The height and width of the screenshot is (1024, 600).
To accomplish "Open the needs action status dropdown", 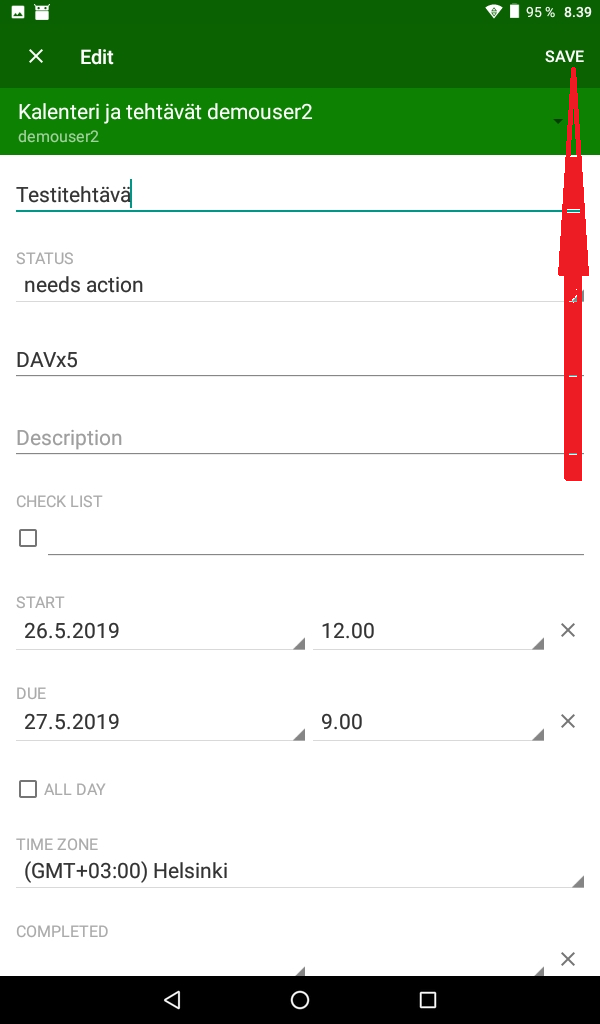I will click(x=290, y=285).
